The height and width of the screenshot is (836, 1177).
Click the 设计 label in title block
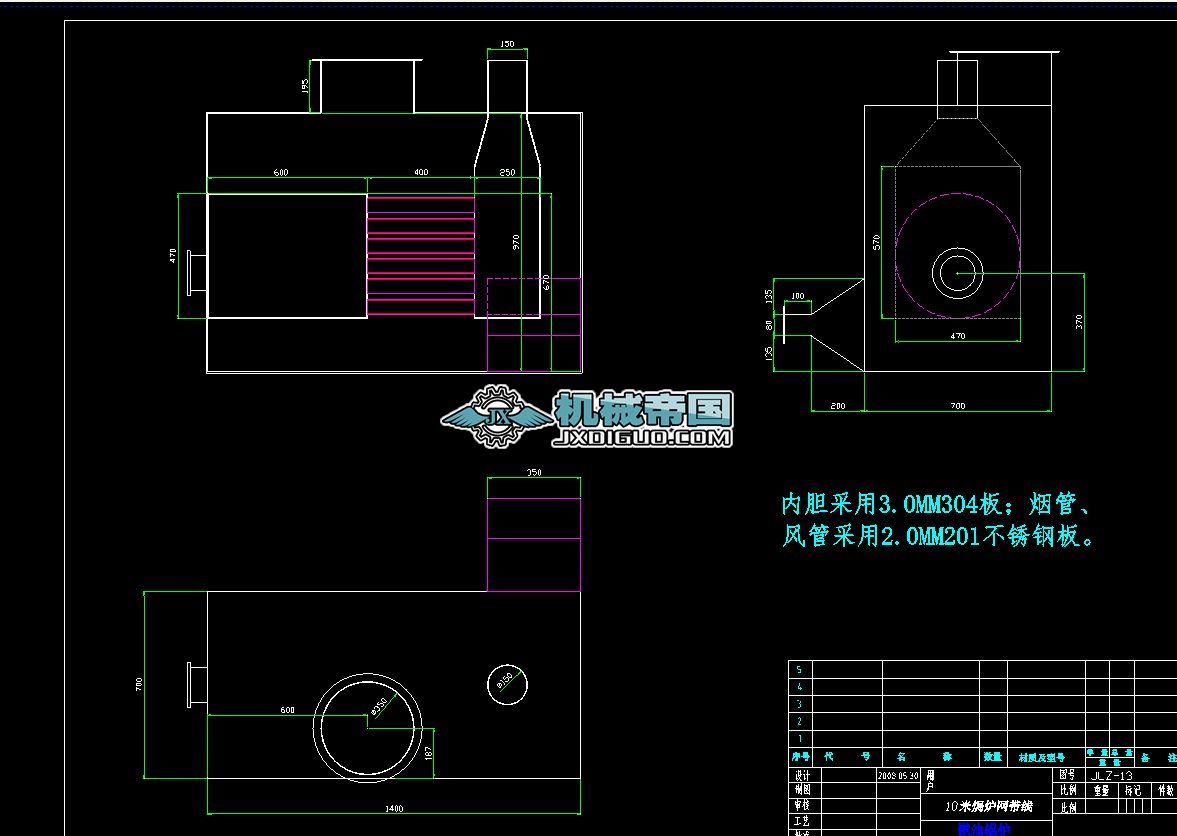point(802,775)
